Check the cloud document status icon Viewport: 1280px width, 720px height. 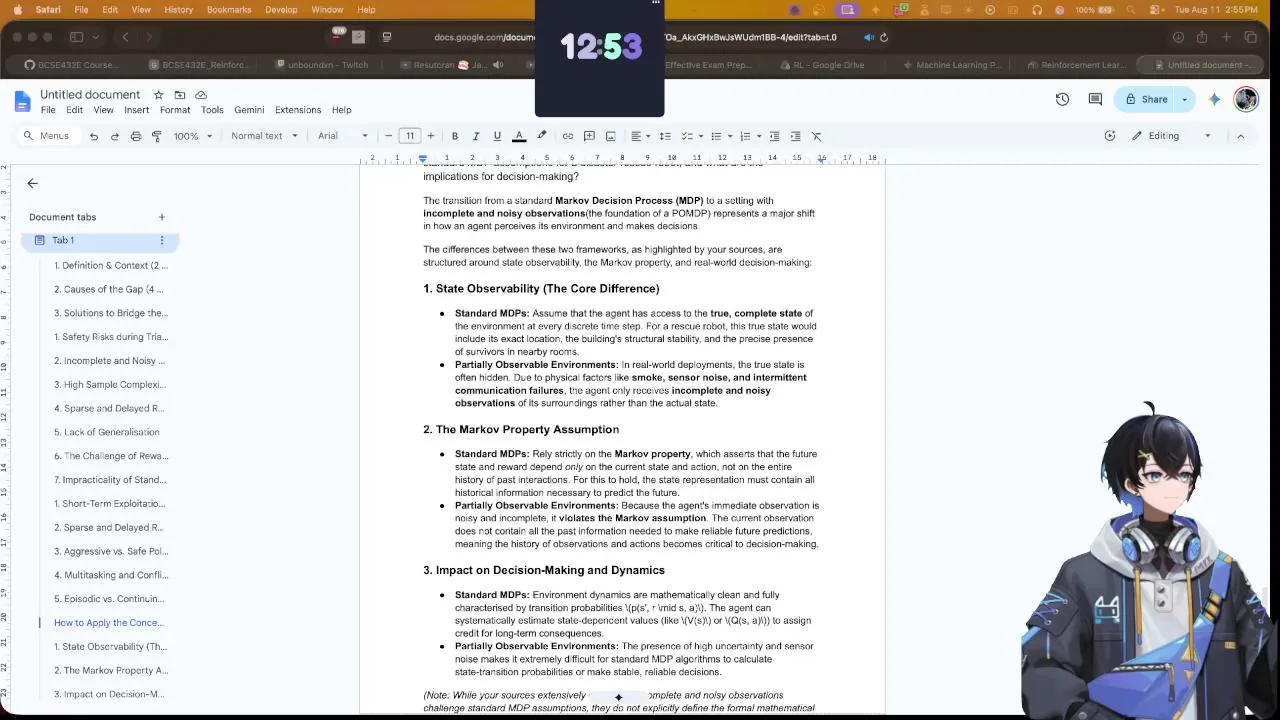pos(201,95)
